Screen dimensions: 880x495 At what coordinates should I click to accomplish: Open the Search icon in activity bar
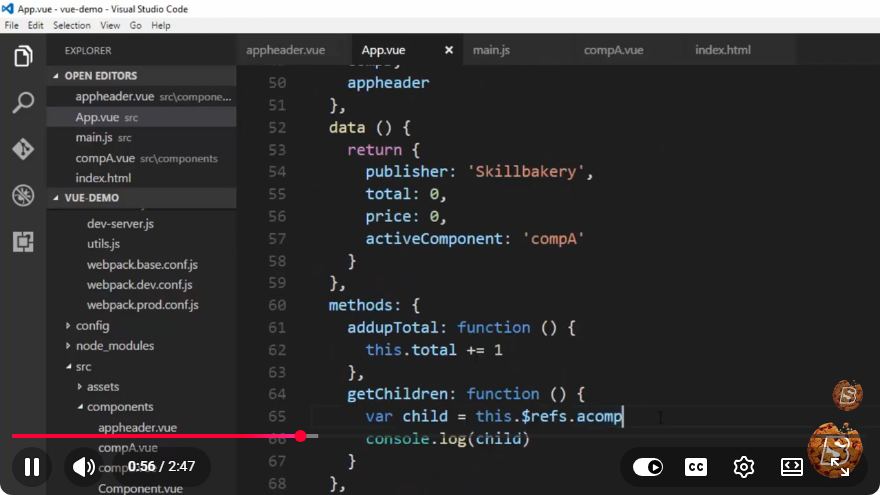coord(23,103)
